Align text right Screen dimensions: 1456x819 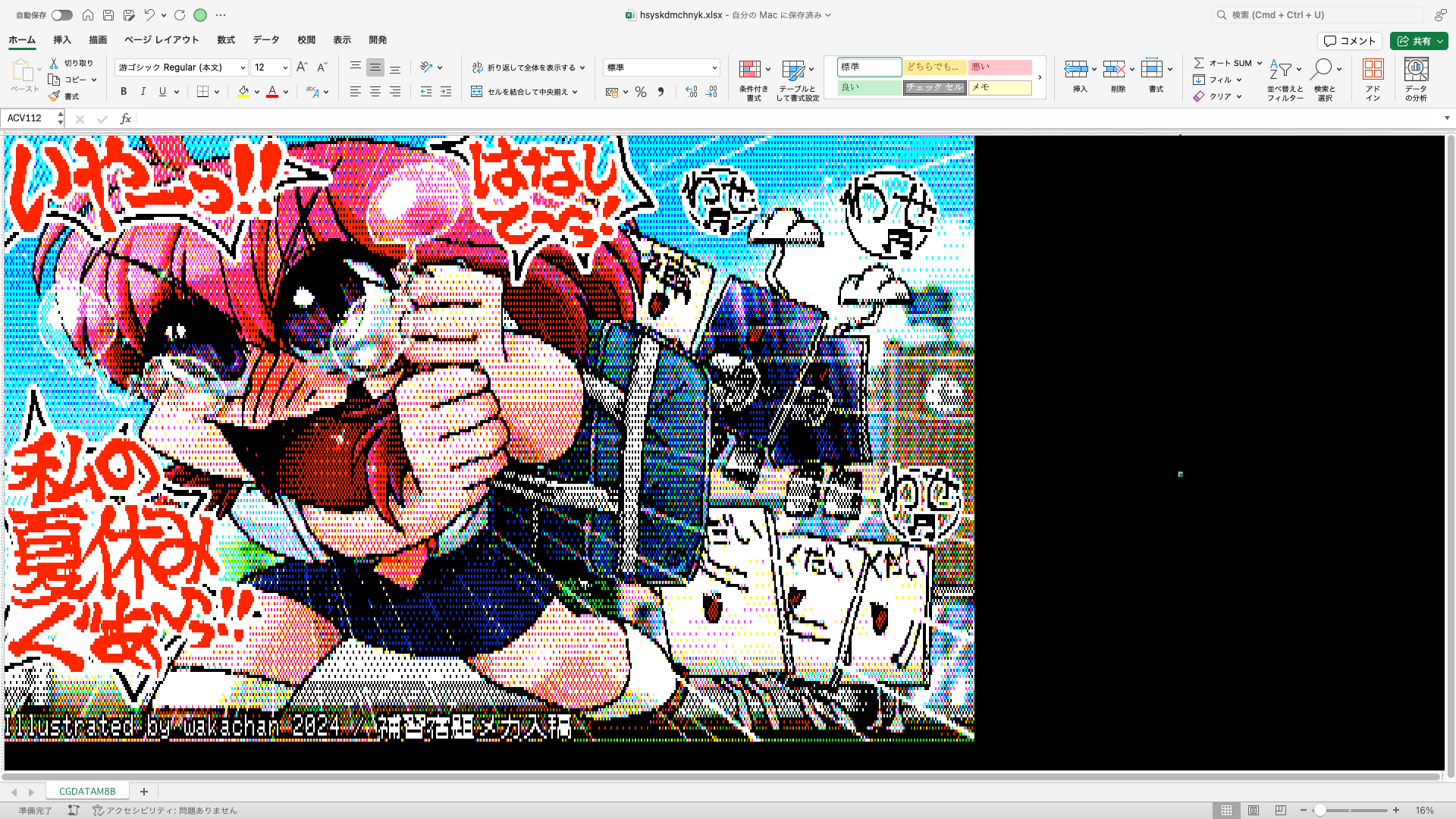pos(395,92)
